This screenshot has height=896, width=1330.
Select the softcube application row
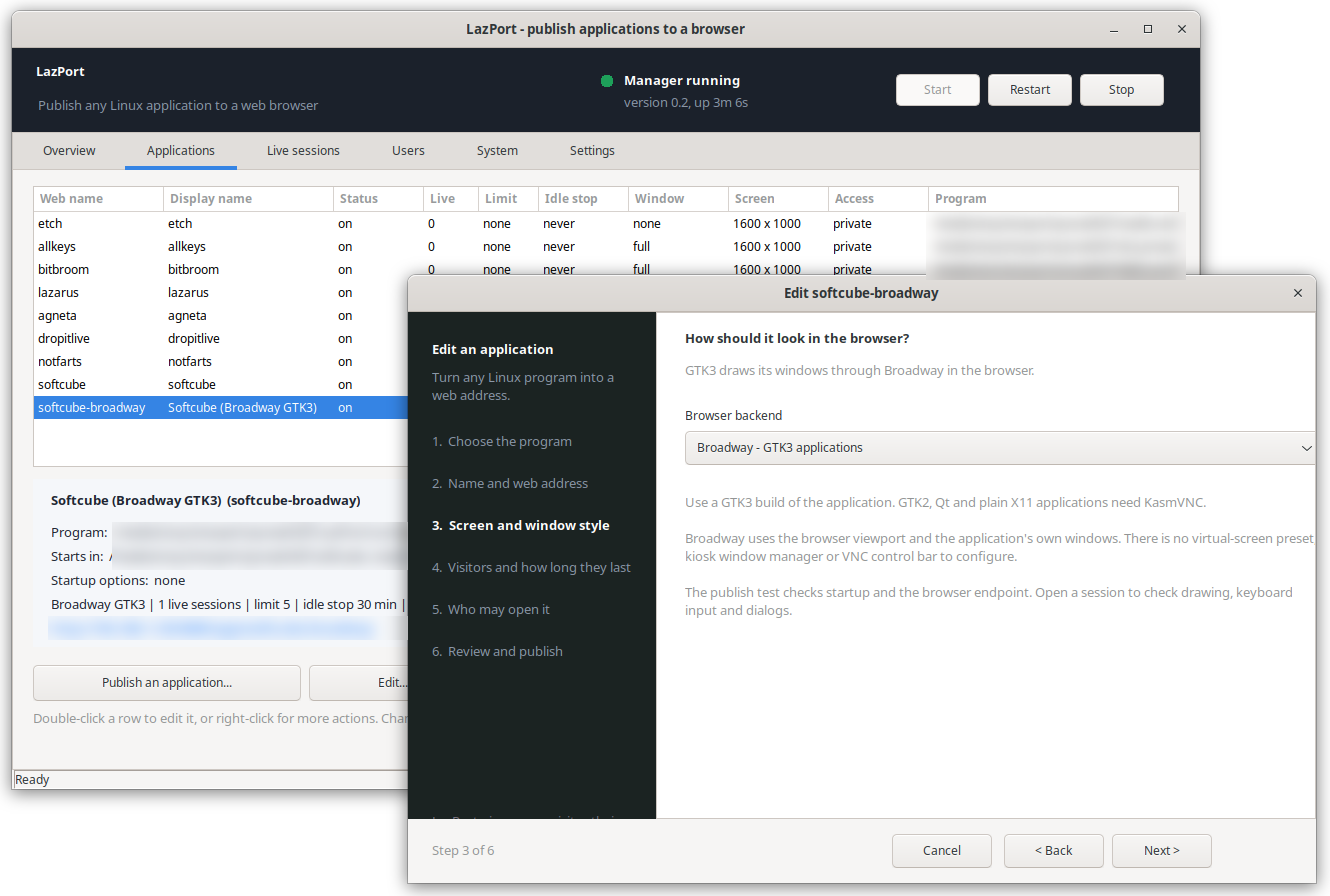click(221, 385)
